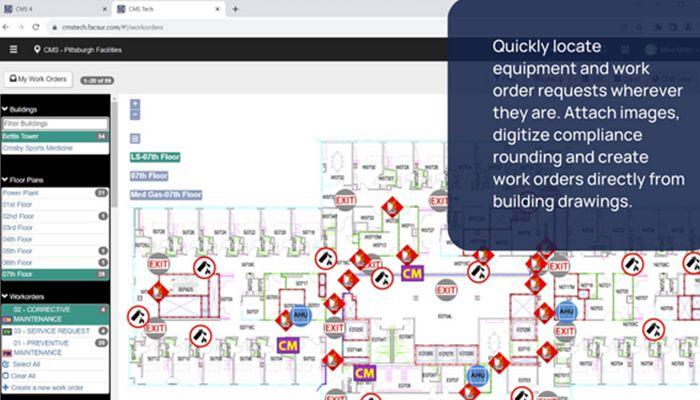This screenshot has width=700, height=400.
Task: Click the bottommost CM marker on the plan
Action: click(x=365, y=373)
